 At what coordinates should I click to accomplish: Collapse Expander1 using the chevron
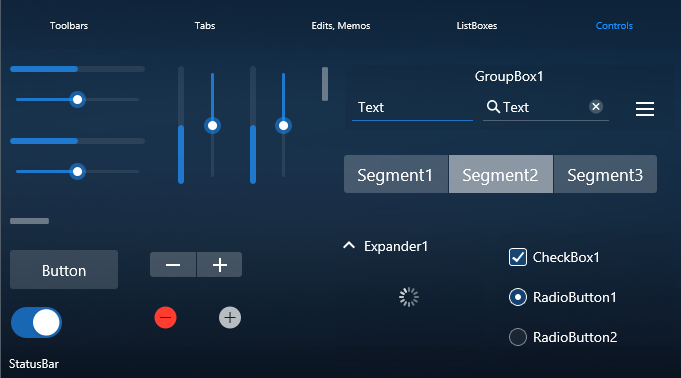349,245
